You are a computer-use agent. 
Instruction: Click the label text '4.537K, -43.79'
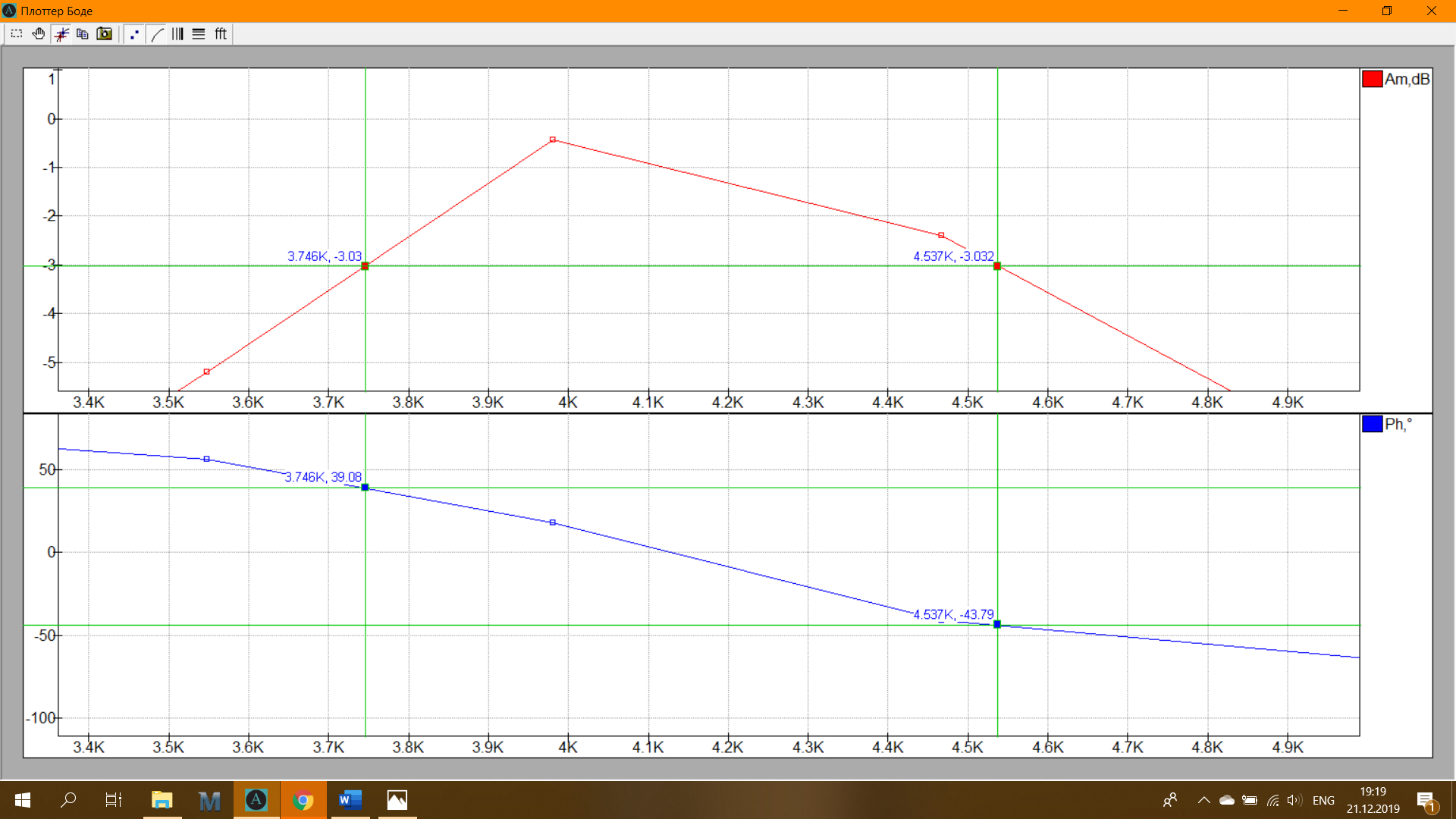pos(953,614)
